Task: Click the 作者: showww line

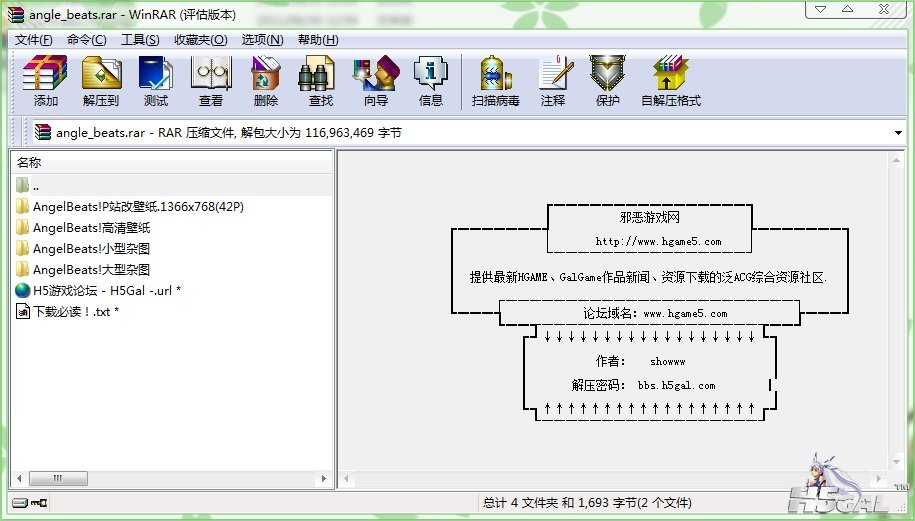Action: (640, 361)
